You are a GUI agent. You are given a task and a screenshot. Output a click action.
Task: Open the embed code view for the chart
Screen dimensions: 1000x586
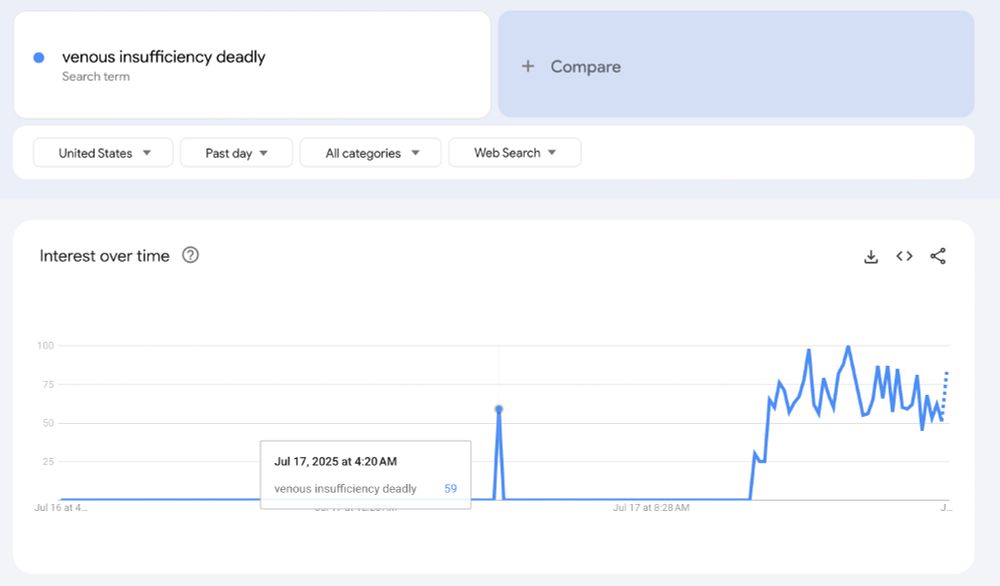point(904,256)
